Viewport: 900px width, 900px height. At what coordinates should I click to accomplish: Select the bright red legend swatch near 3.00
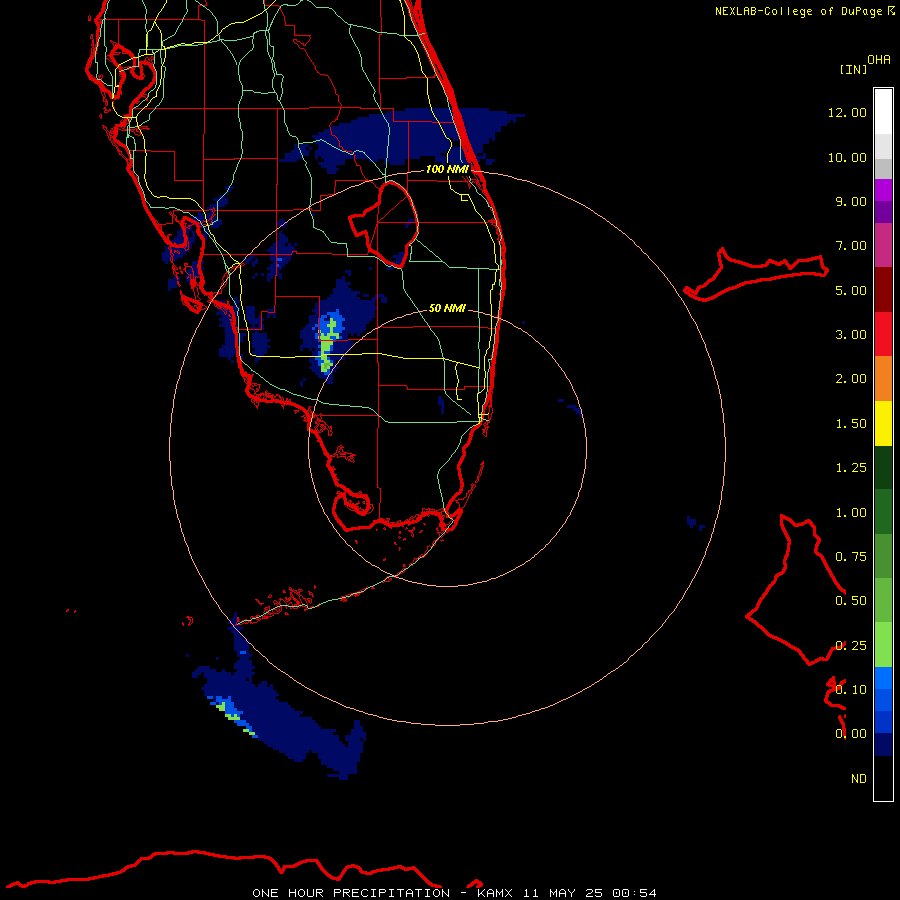(883, 334)
